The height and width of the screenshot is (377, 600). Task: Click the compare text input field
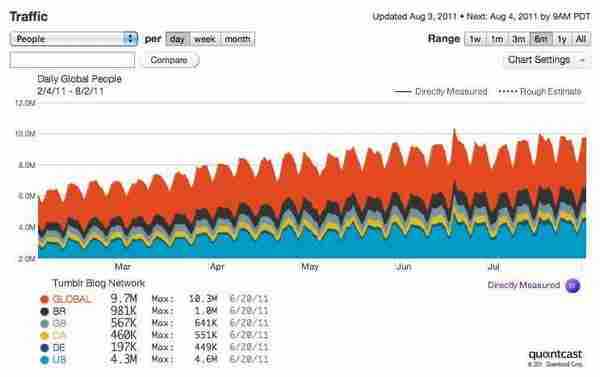point(72,60)
